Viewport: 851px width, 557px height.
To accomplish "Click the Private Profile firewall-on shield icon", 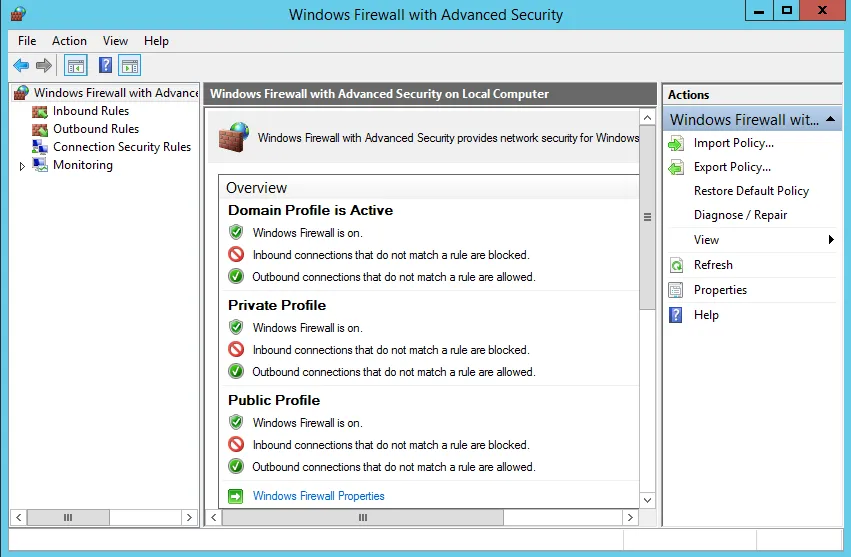I will (236, 327).
